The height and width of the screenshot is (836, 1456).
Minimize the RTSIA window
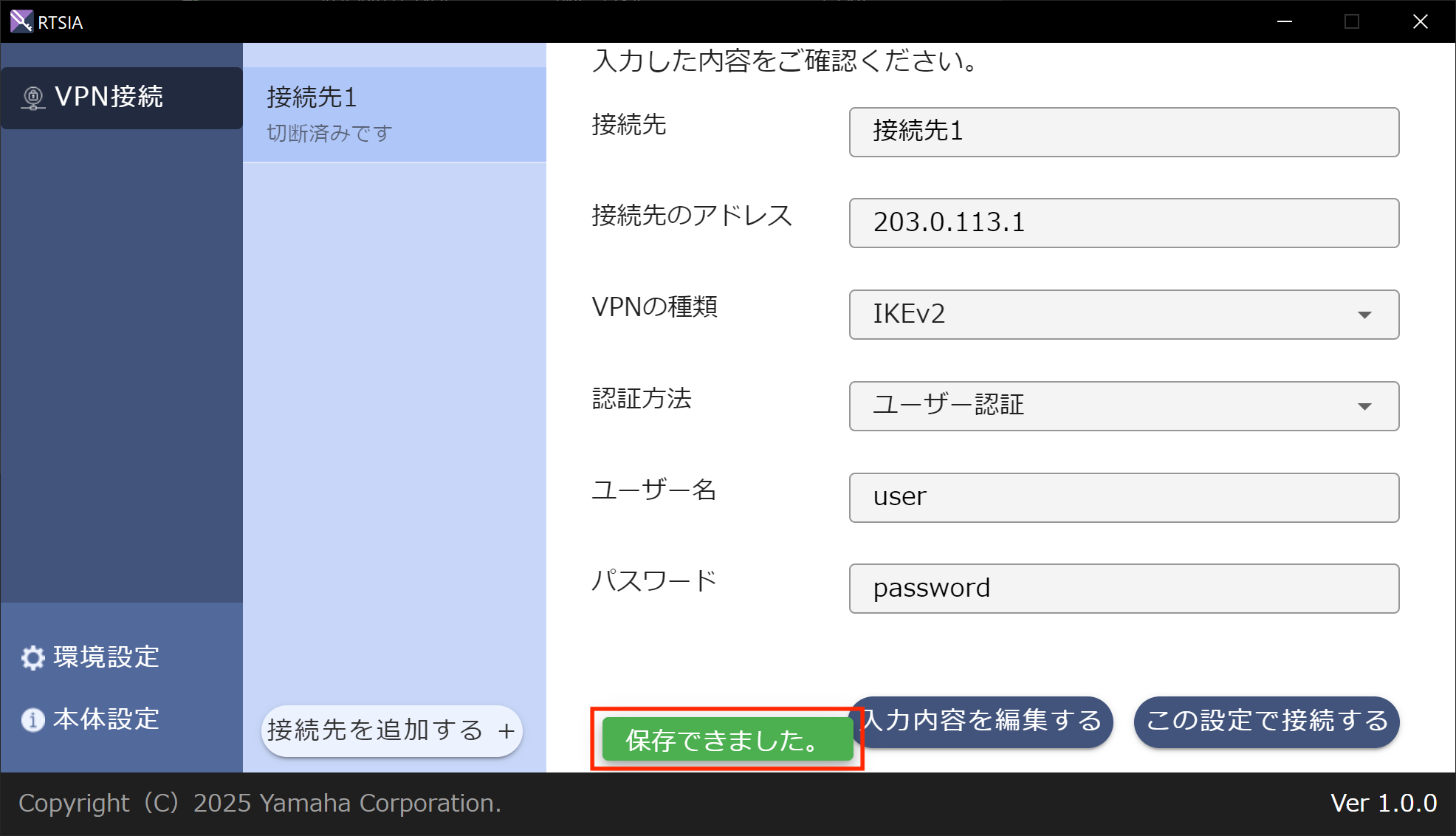[1284, 21]
